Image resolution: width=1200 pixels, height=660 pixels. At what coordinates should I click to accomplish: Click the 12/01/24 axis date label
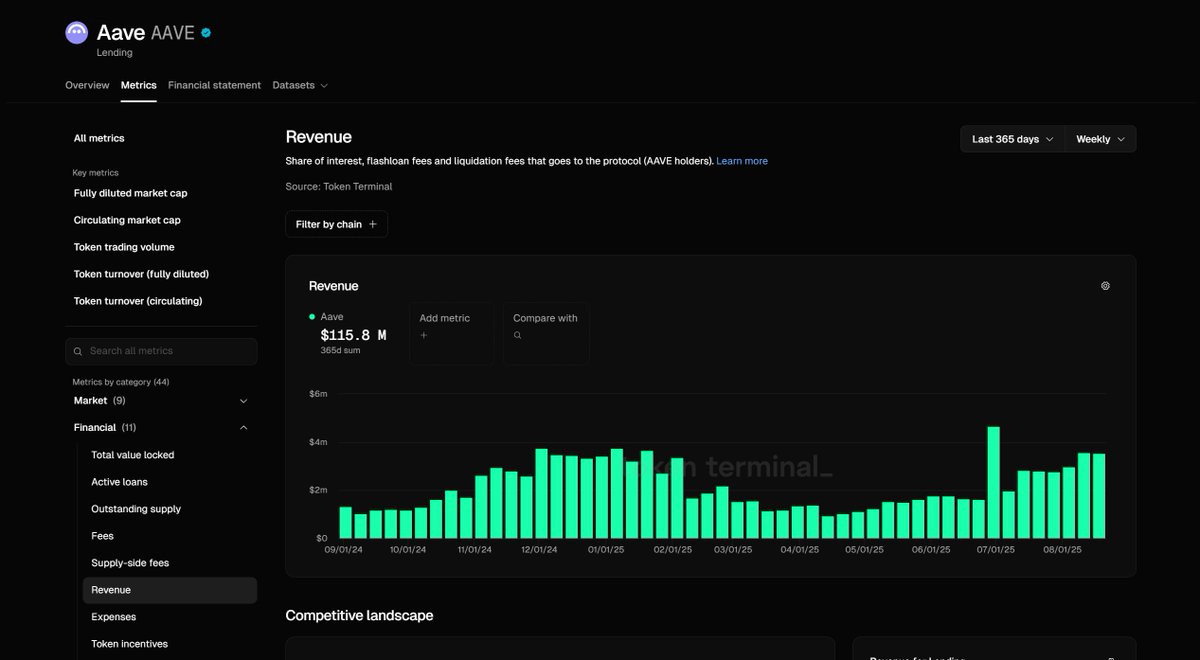coord(541,550)
